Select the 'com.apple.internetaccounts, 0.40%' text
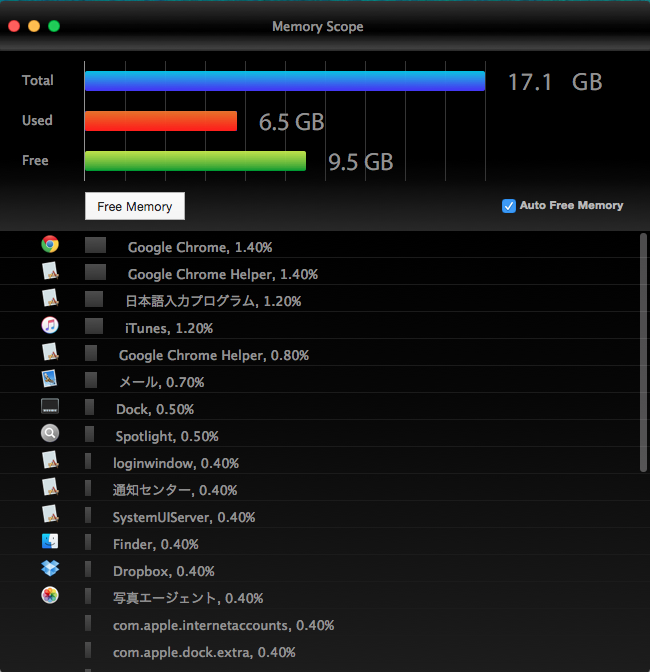Image resolution: width=650 pixels, height=672 pixels. point(223,625)
